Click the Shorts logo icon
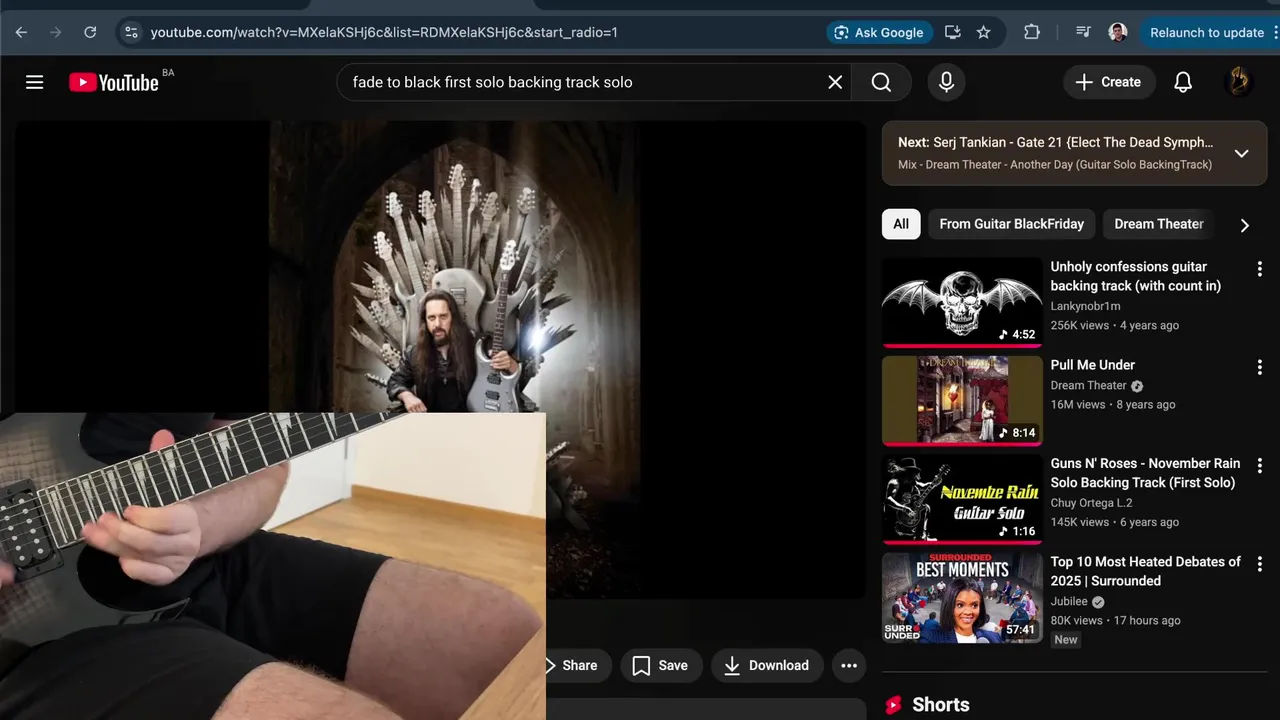The height and width of the screenshot is (720, 1280). (894, 705)
